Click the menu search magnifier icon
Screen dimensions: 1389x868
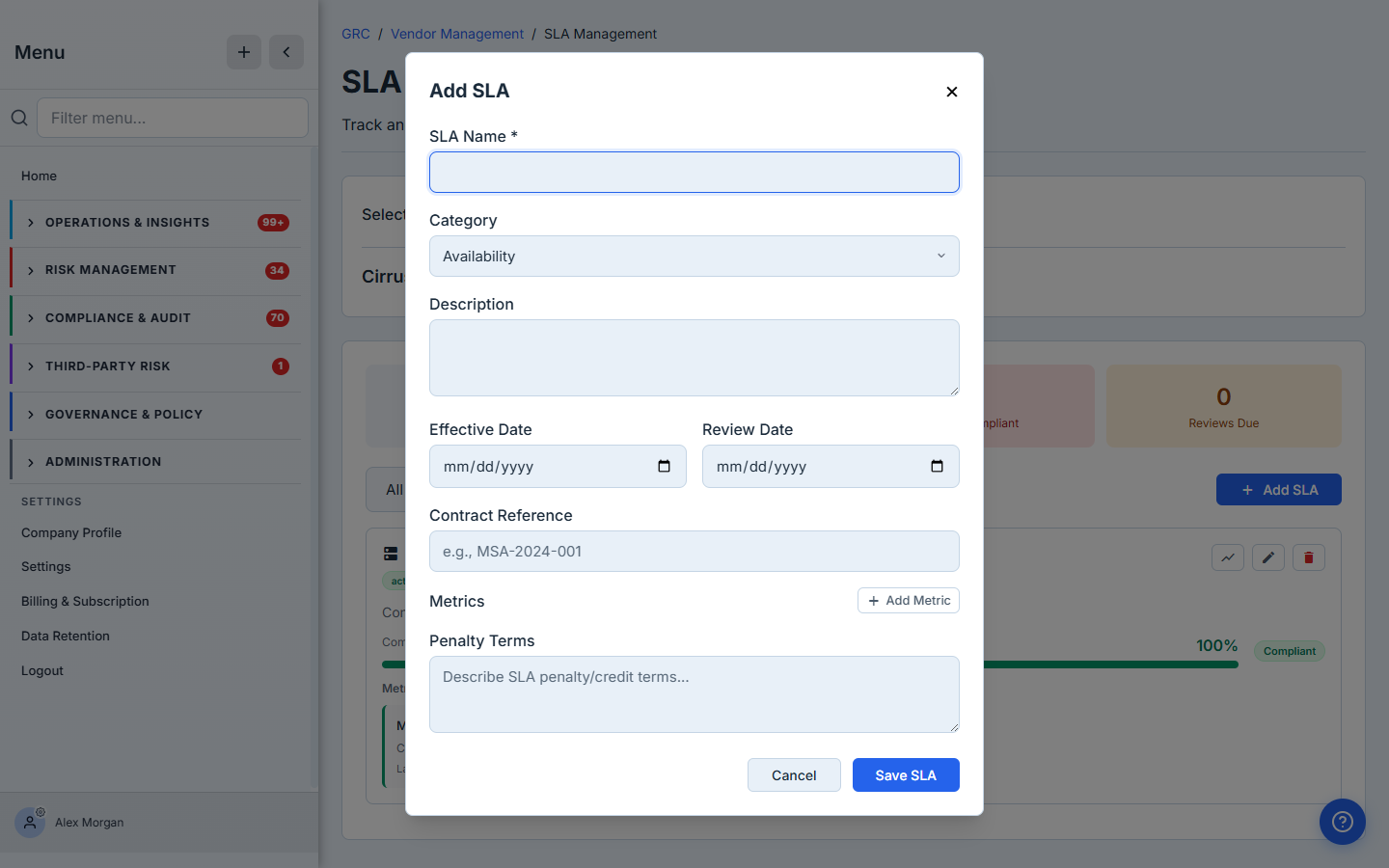tap(19, 118)
